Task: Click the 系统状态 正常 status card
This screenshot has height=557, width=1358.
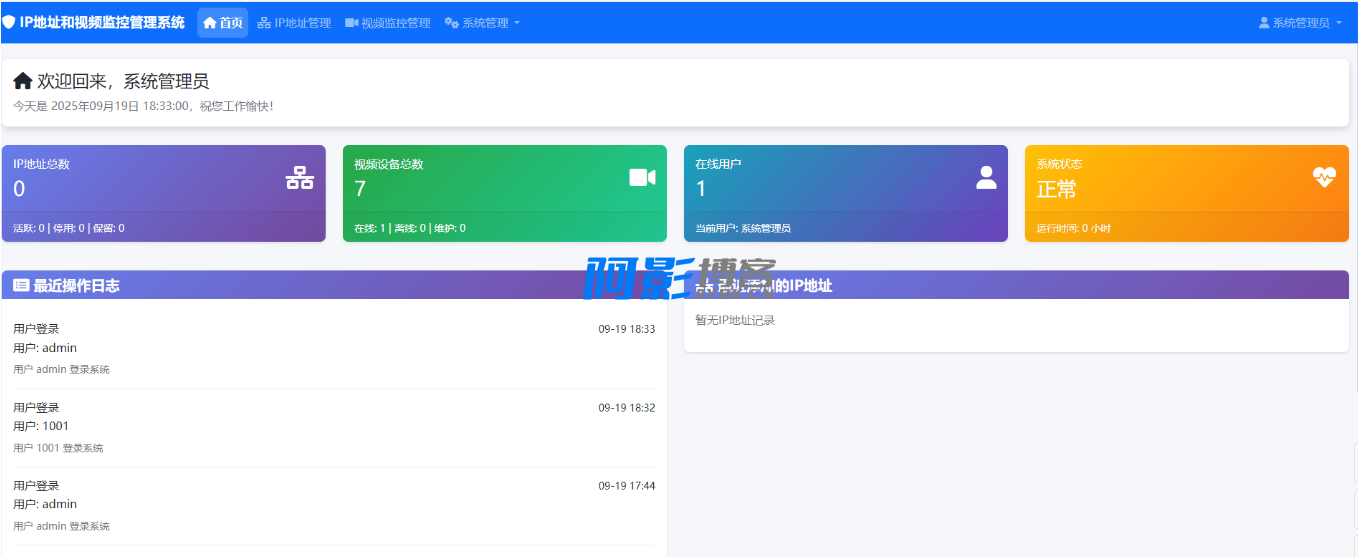Action: point(1186,193)
